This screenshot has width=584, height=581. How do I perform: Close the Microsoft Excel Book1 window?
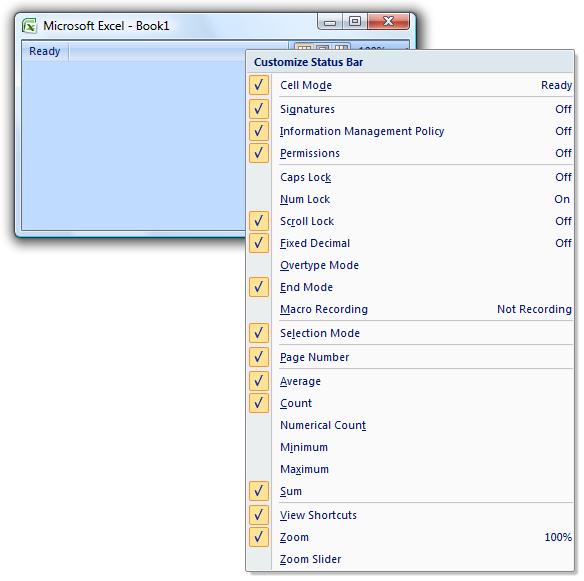pos(388,22)
